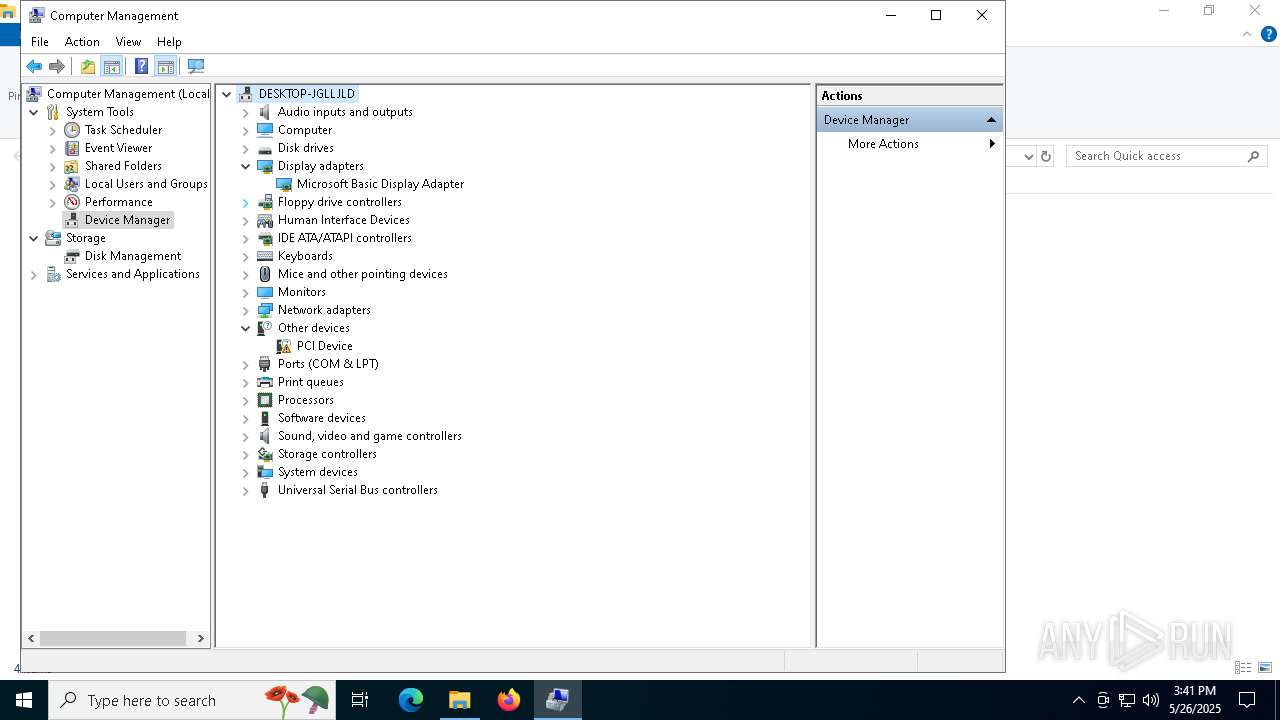Image resolution: width=1280 pixels, height=720 pixels.
Task: Click the Universal Serial Bus controllers icon
Action: coord(265,490)
